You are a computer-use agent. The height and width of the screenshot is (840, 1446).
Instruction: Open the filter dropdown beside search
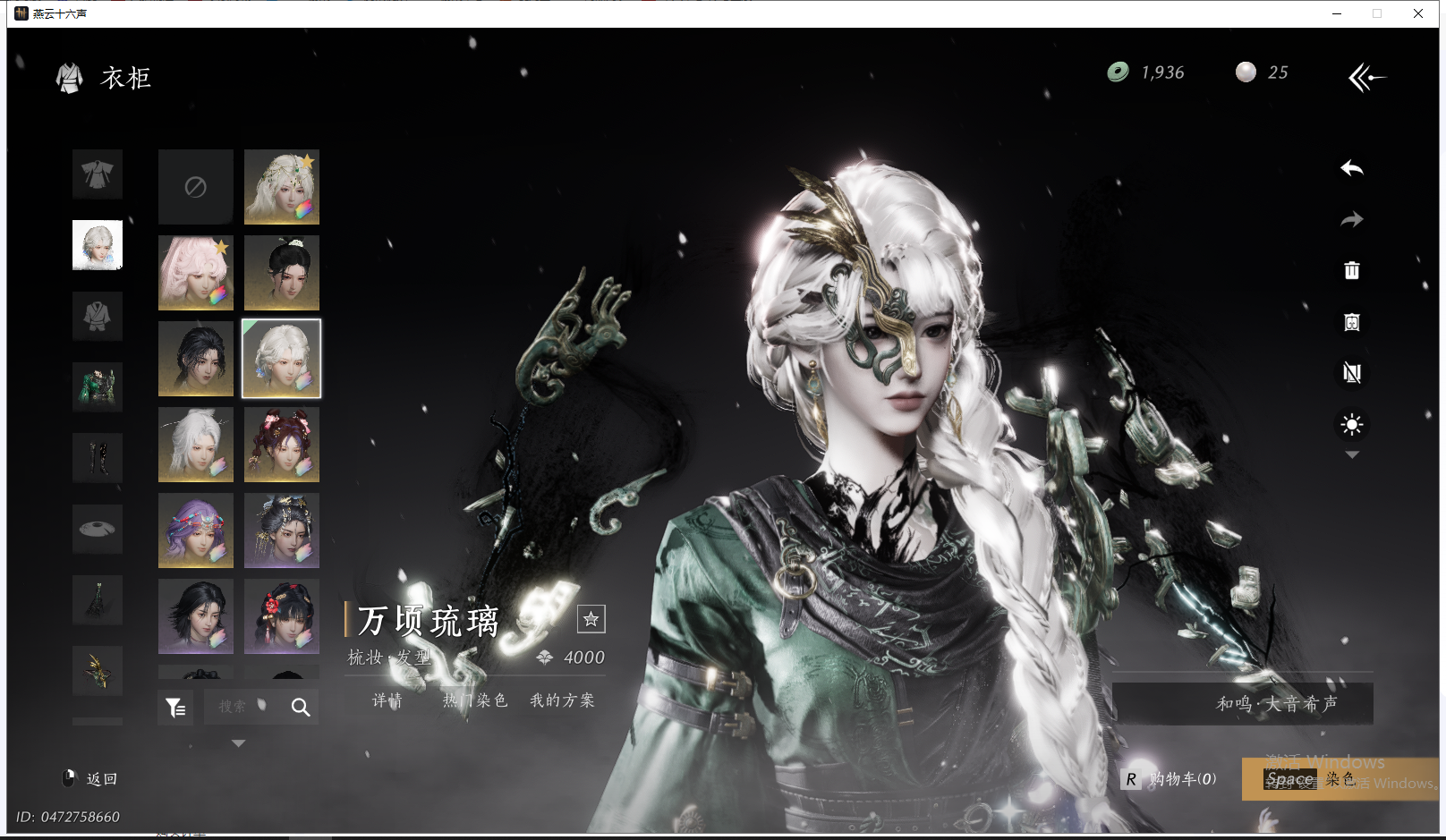(175, 708)
